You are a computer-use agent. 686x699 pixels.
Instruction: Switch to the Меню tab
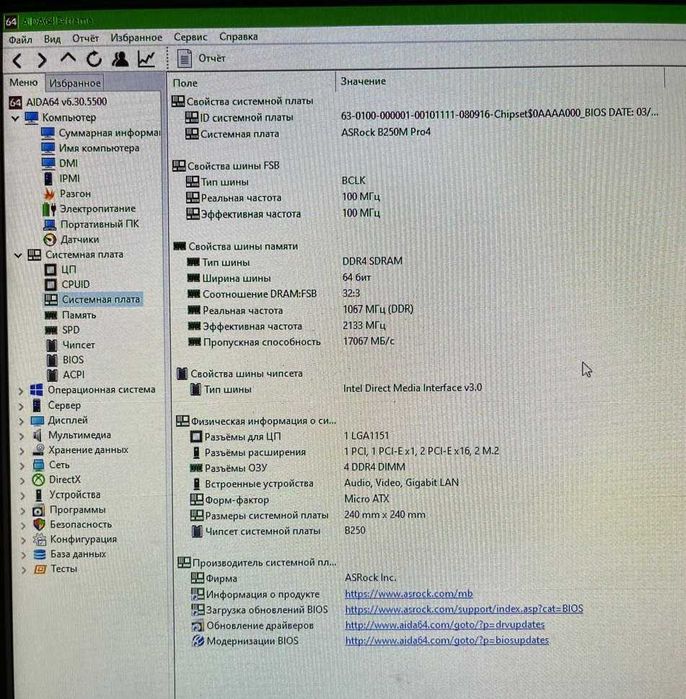tap(24, 82)
